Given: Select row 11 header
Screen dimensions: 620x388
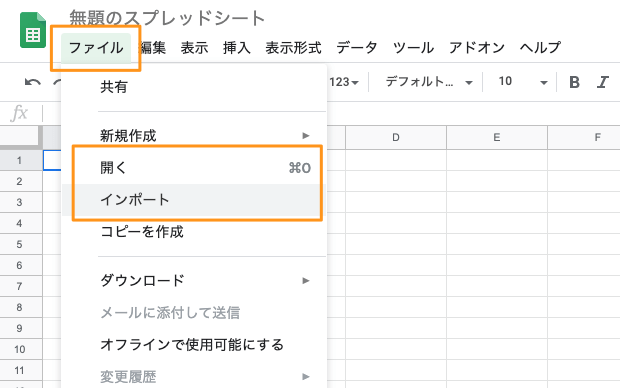Looking at the screenshot, I should coord(21,370).
